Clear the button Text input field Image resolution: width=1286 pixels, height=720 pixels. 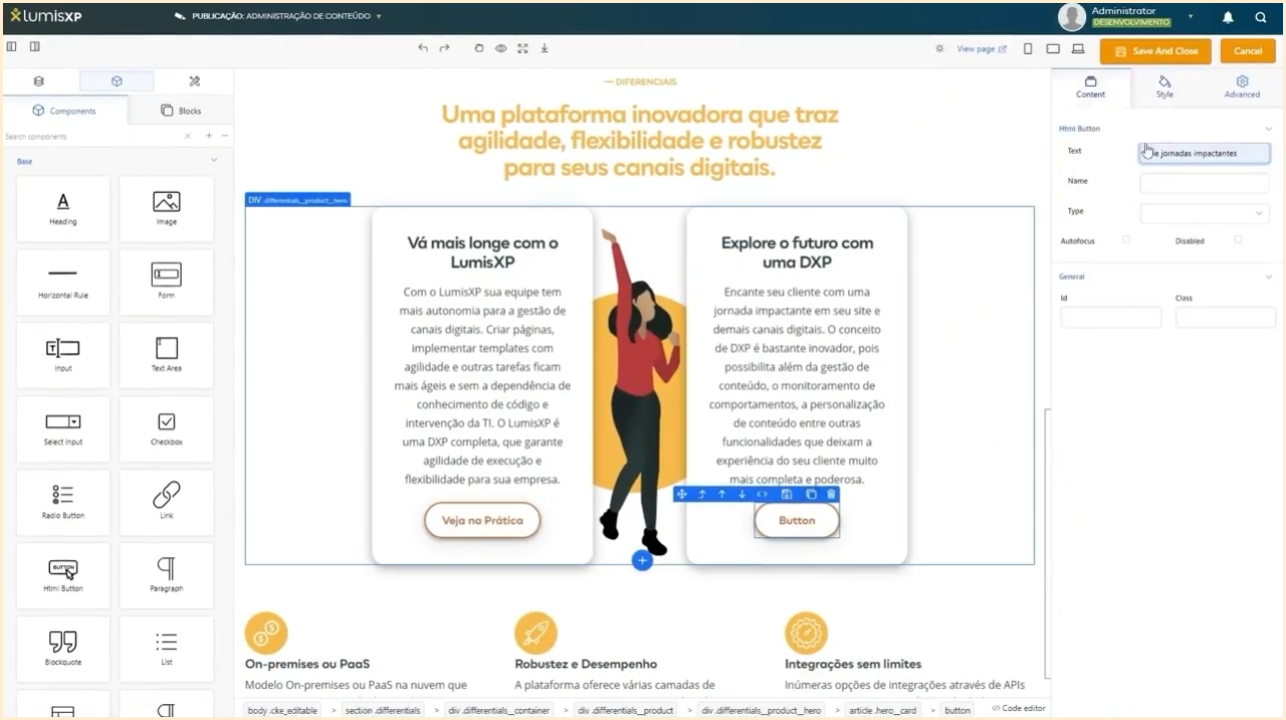[x=1204, y=152]
